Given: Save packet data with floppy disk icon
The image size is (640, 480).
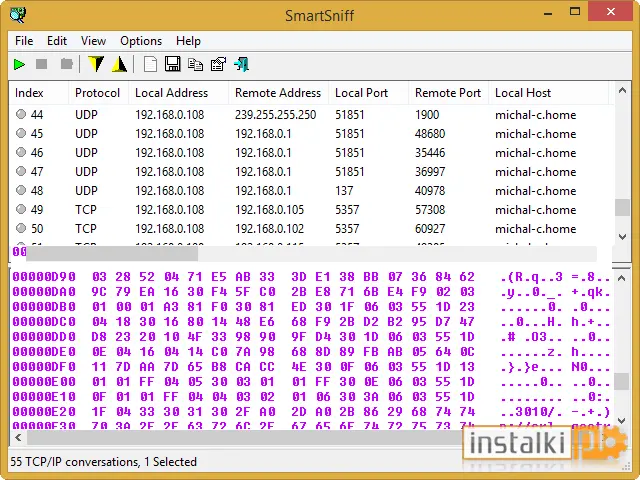Looking at the screenshot, I should click(173, 64).
